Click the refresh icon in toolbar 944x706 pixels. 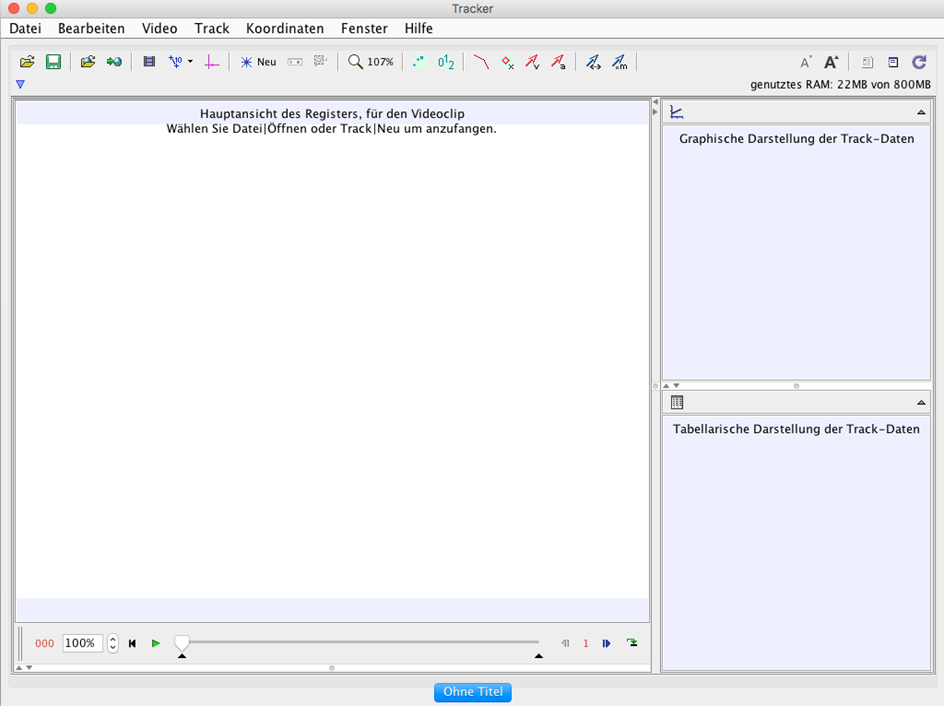919,61
